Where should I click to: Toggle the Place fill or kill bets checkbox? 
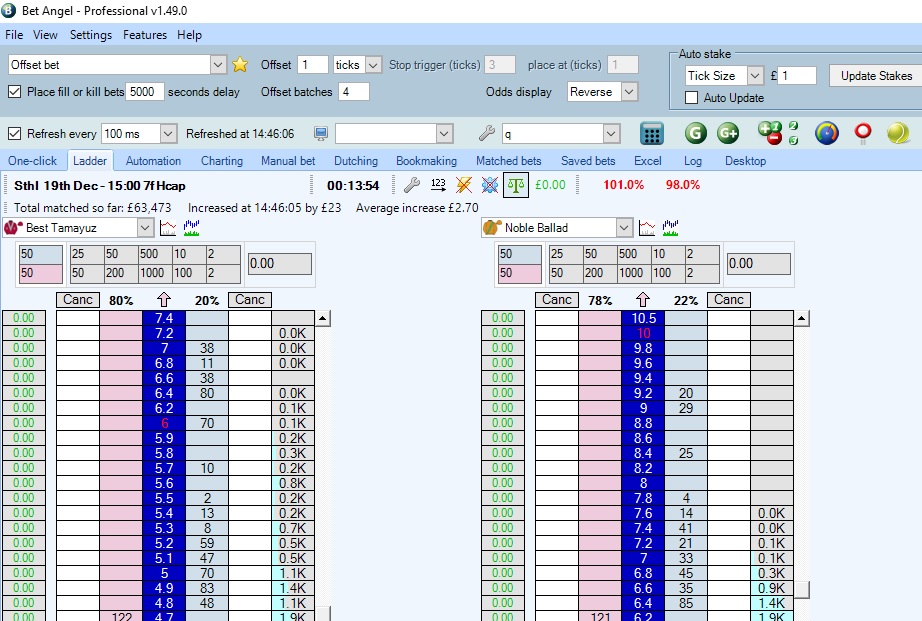[15, 92]
